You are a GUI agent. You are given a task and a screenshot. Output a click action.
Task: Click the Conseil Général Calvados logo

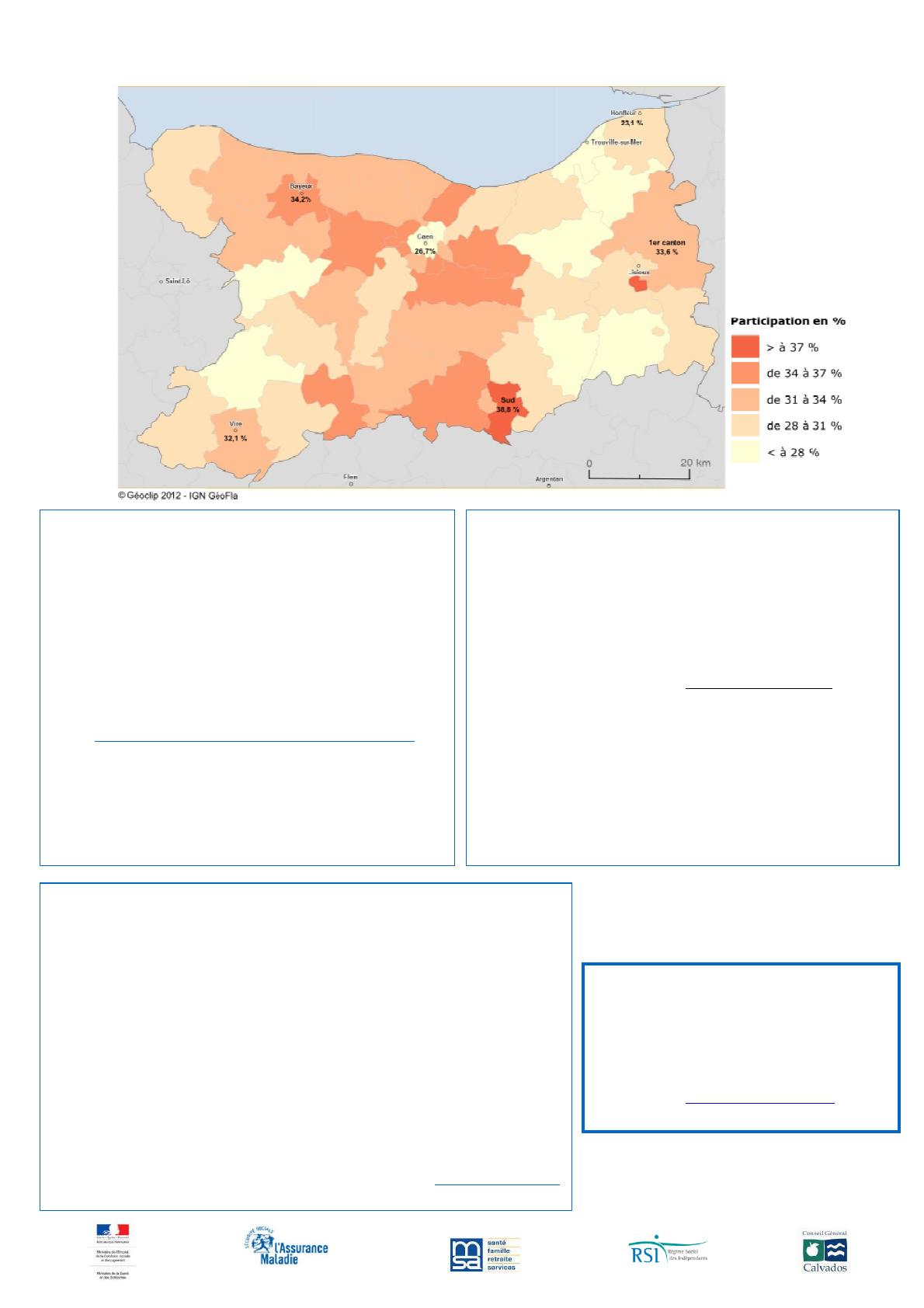pos(824,1251)
